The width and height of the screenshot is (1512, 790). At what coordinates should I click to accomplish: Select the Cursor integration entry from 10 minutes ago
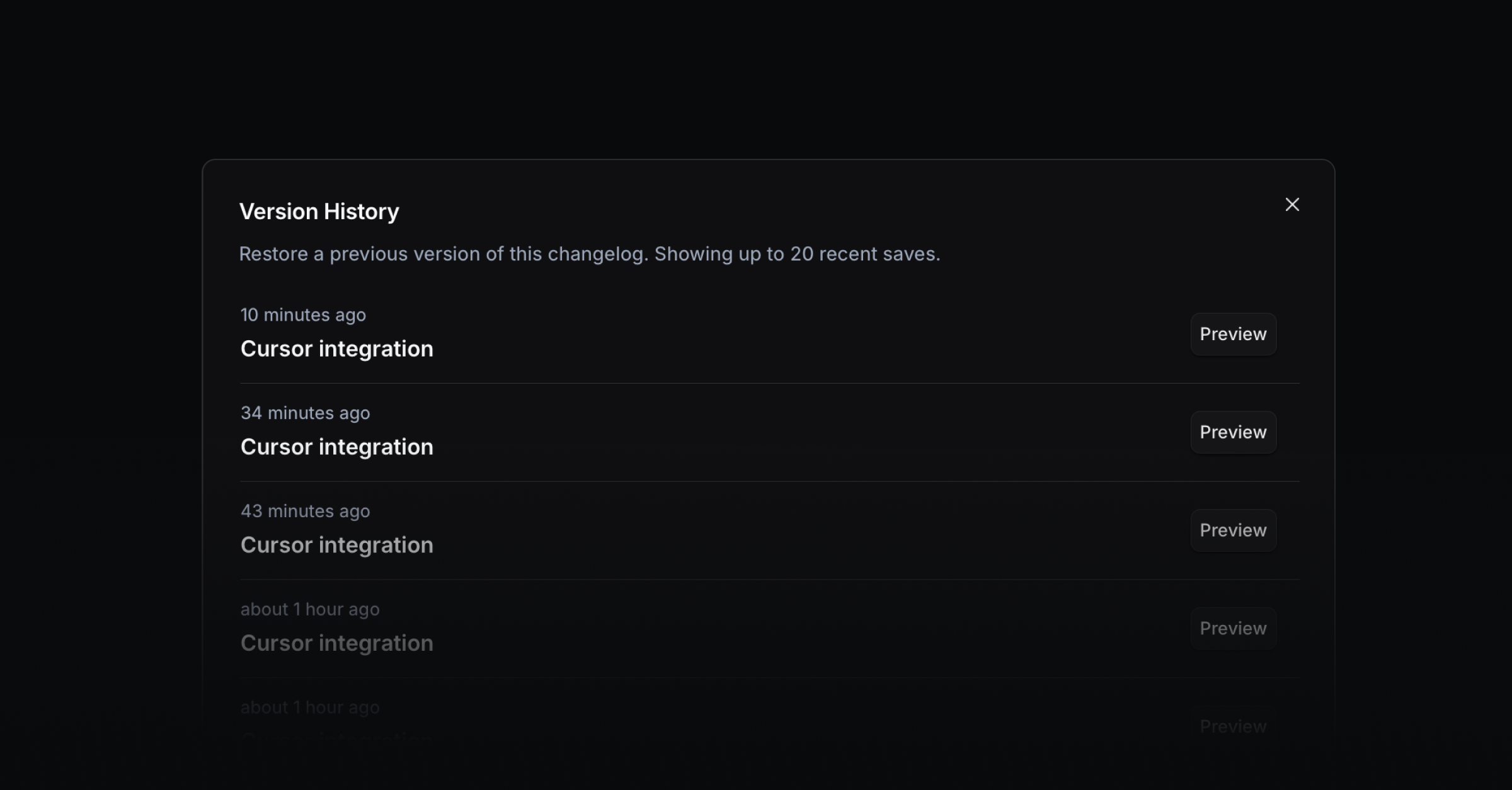tap(337, 349)
